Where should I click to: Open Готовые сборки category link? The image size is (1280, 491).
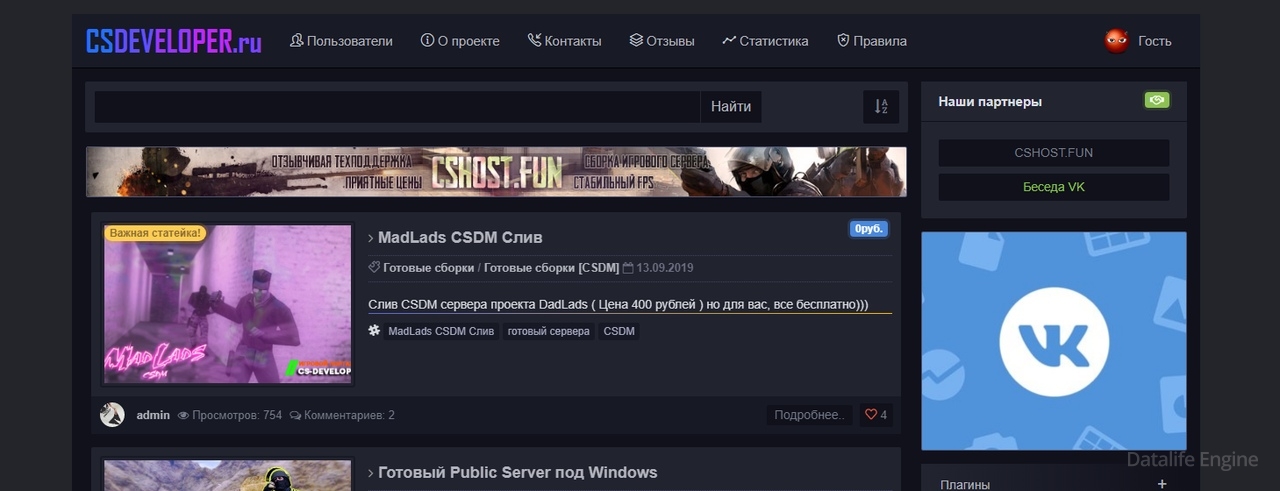tap(429, 268)
